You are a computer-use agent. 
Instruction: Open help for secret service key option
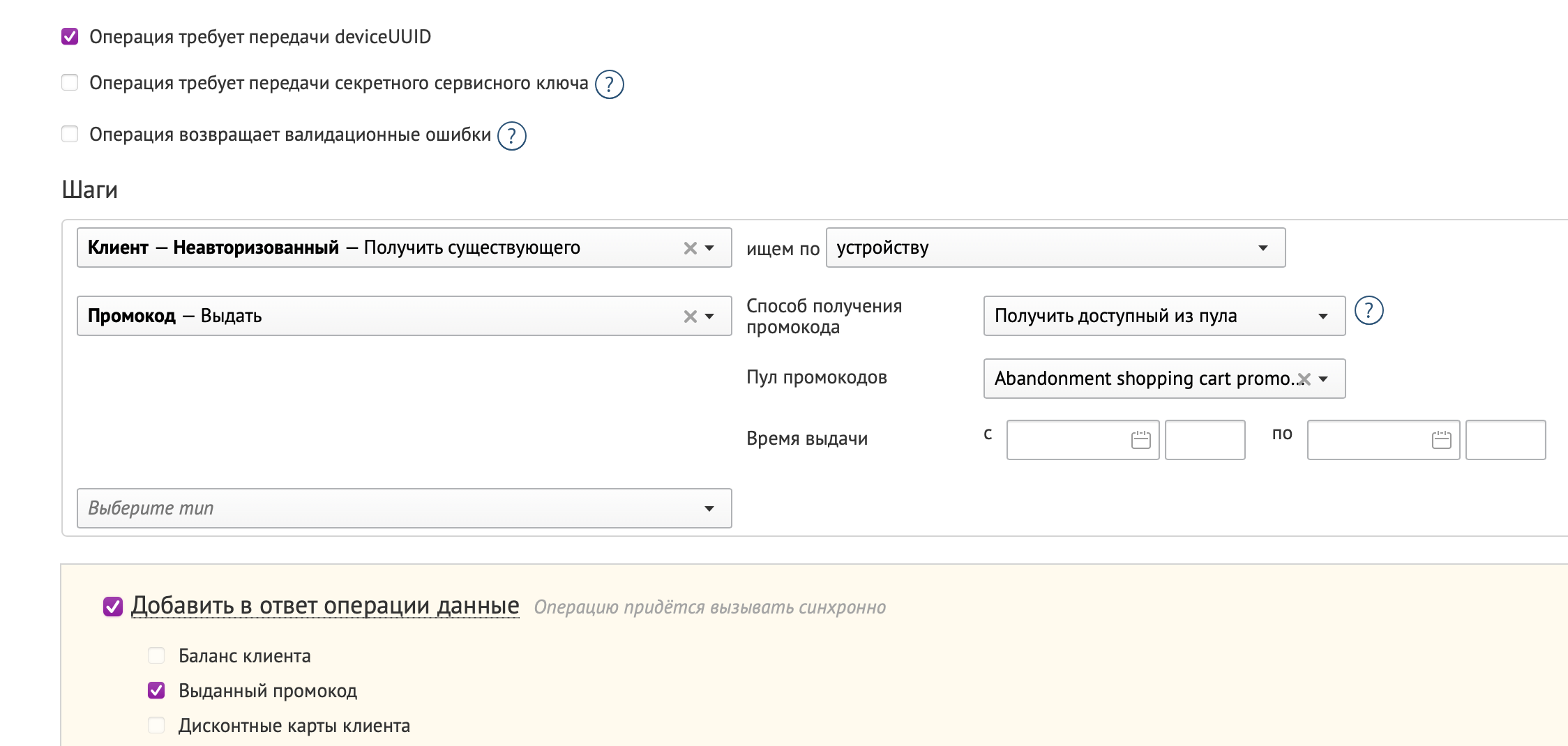(x=609, y=84)
